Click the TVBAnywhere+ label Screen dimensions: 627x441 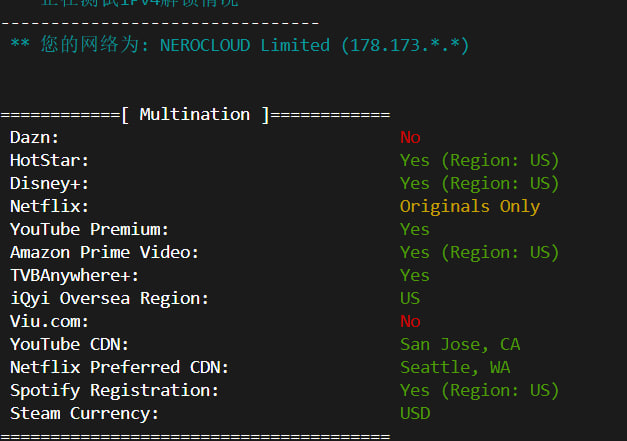click(75, 276)
